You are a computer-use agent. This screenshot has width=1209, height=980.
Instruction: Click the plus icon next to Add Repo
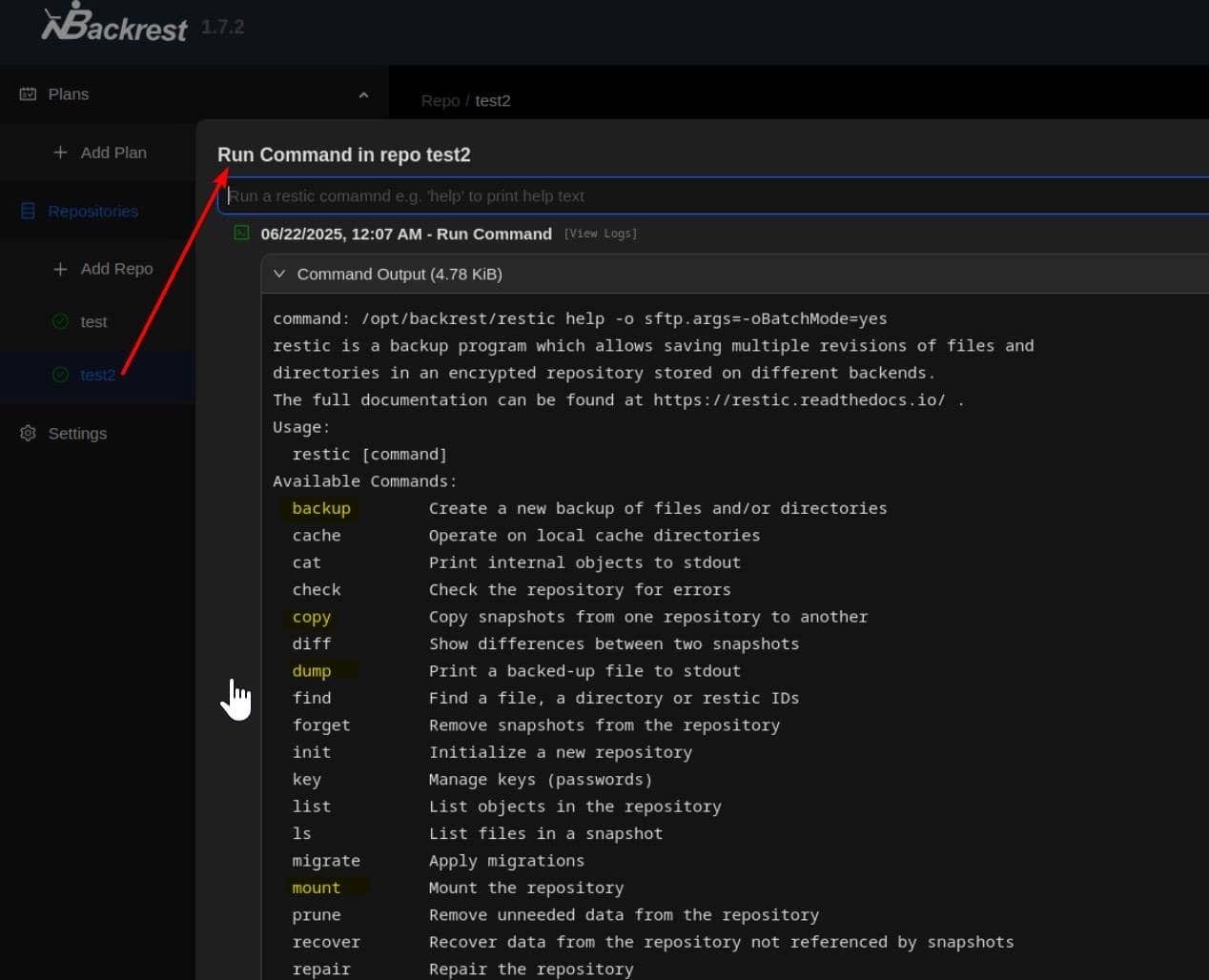click(x=60, y=269)
